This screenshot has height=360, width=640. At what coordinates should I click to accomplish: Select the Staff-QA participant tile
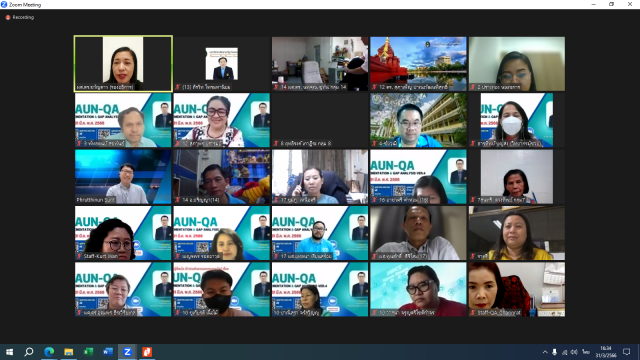[517, 289]
